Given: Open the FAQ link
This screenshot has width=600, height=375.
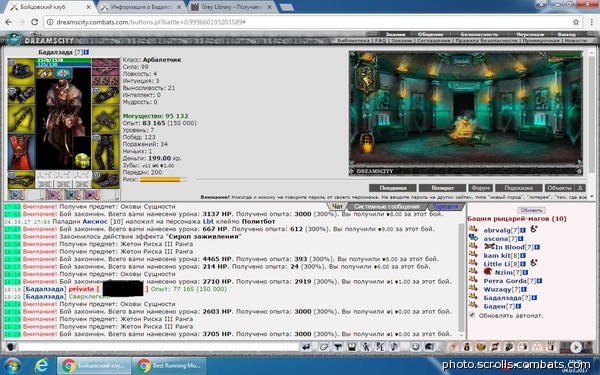Looking at the screenshot, I should click(x=380, y=40).
